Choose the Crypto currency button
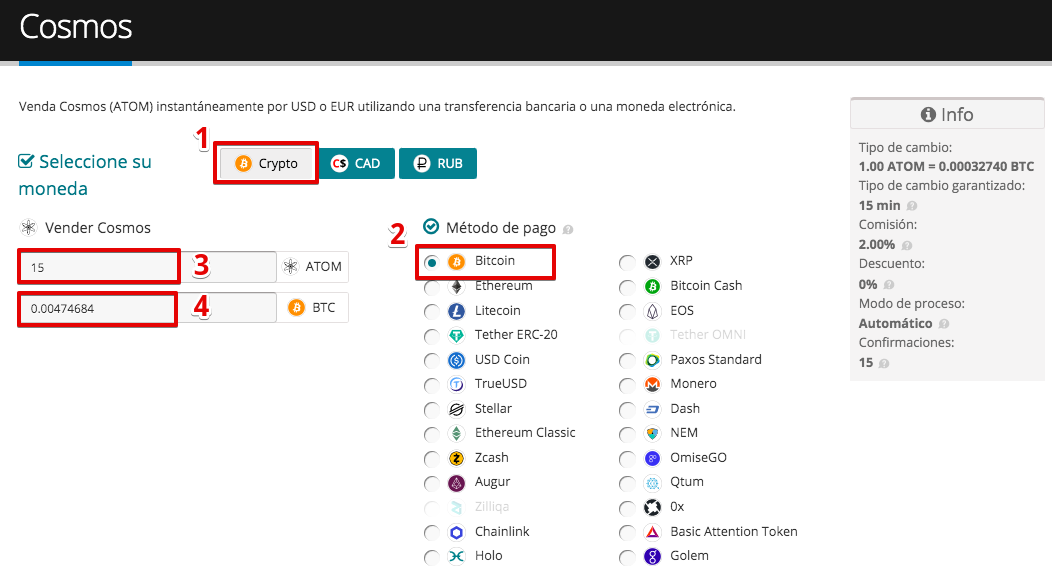Viewport: 1052px width, 568px height. 267,164
